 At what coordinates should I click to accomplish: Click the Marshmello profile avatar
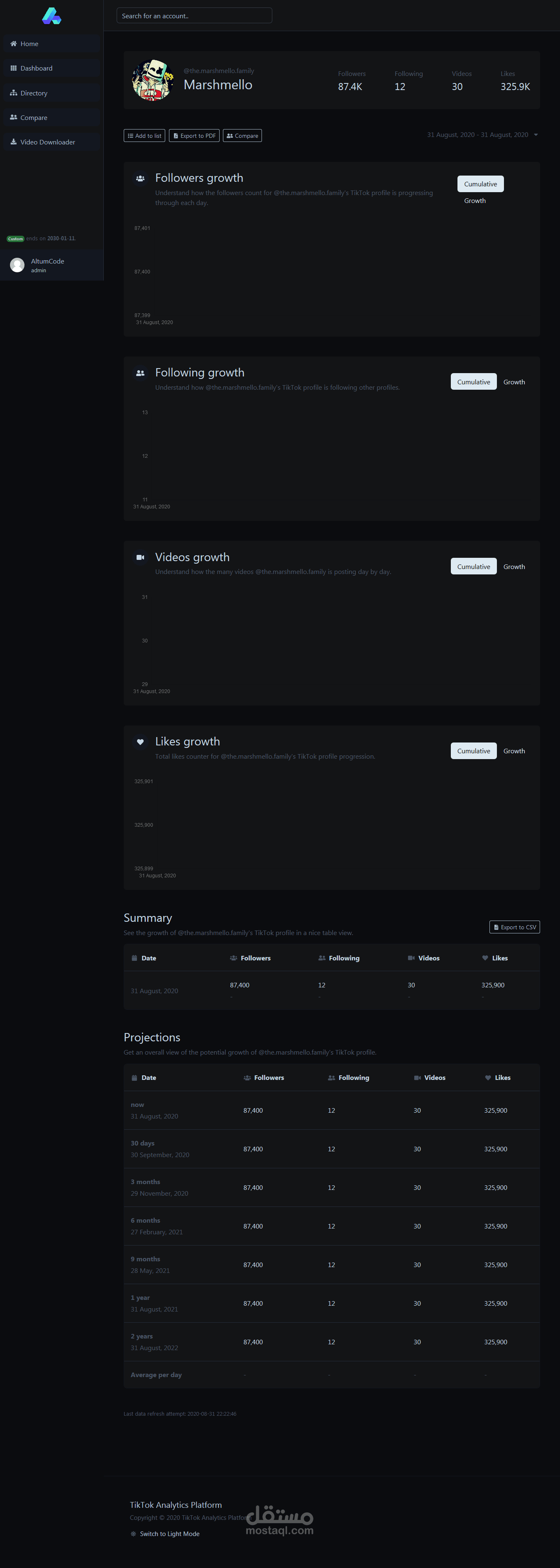[x=152, y=80]
